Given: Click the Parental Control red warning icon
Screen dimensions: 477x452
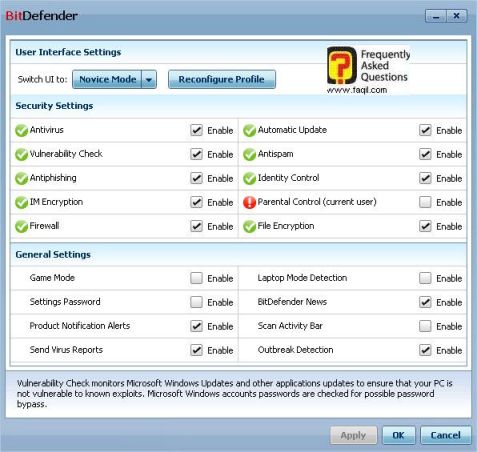Looking at the screenshot, I should [x=249, y=202].
